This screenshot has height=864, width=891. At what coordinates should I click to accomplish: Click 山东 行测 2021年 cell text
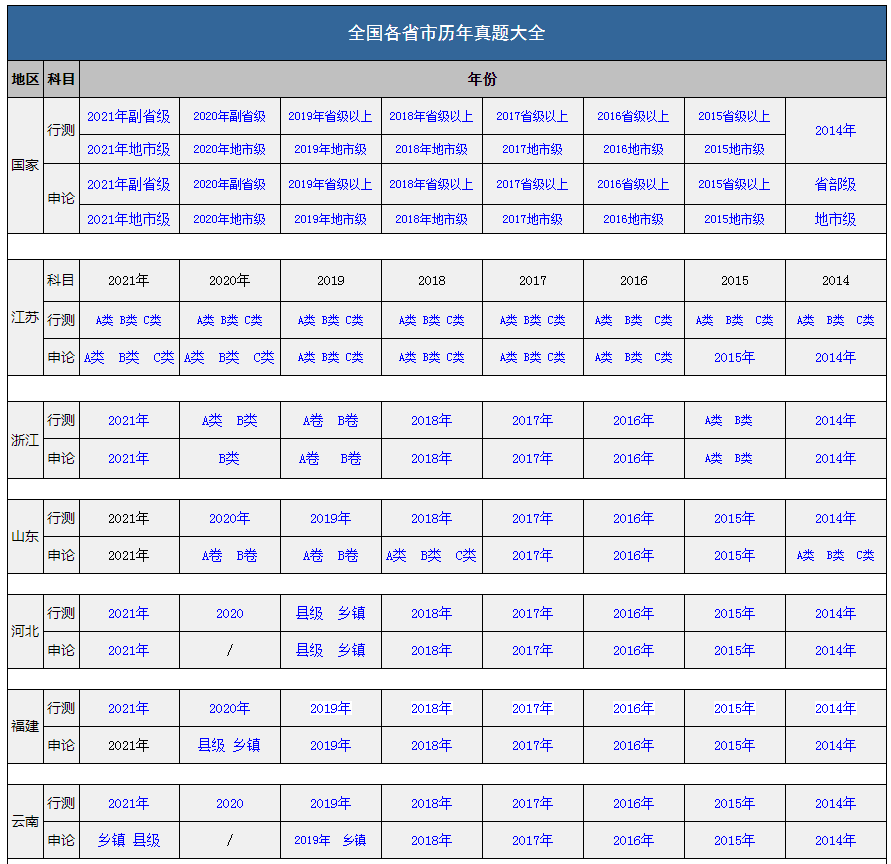128,518
